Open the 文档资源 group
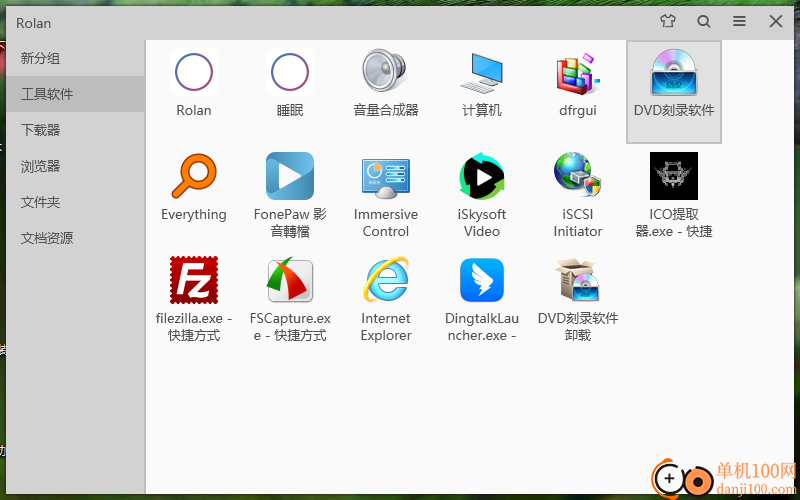 [76, 238]
